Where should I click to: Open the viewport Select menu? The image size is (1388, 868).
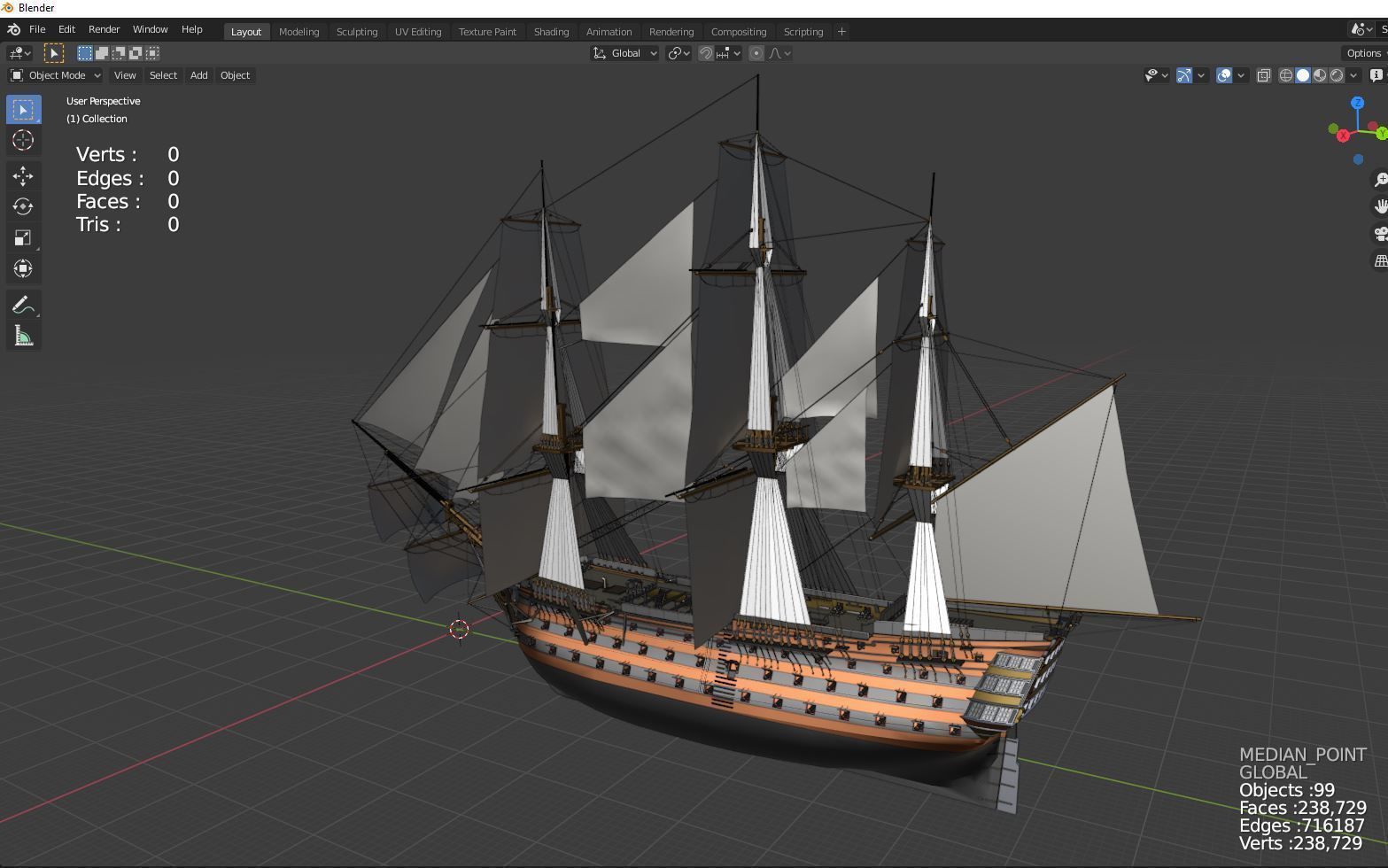pos(163,75)
